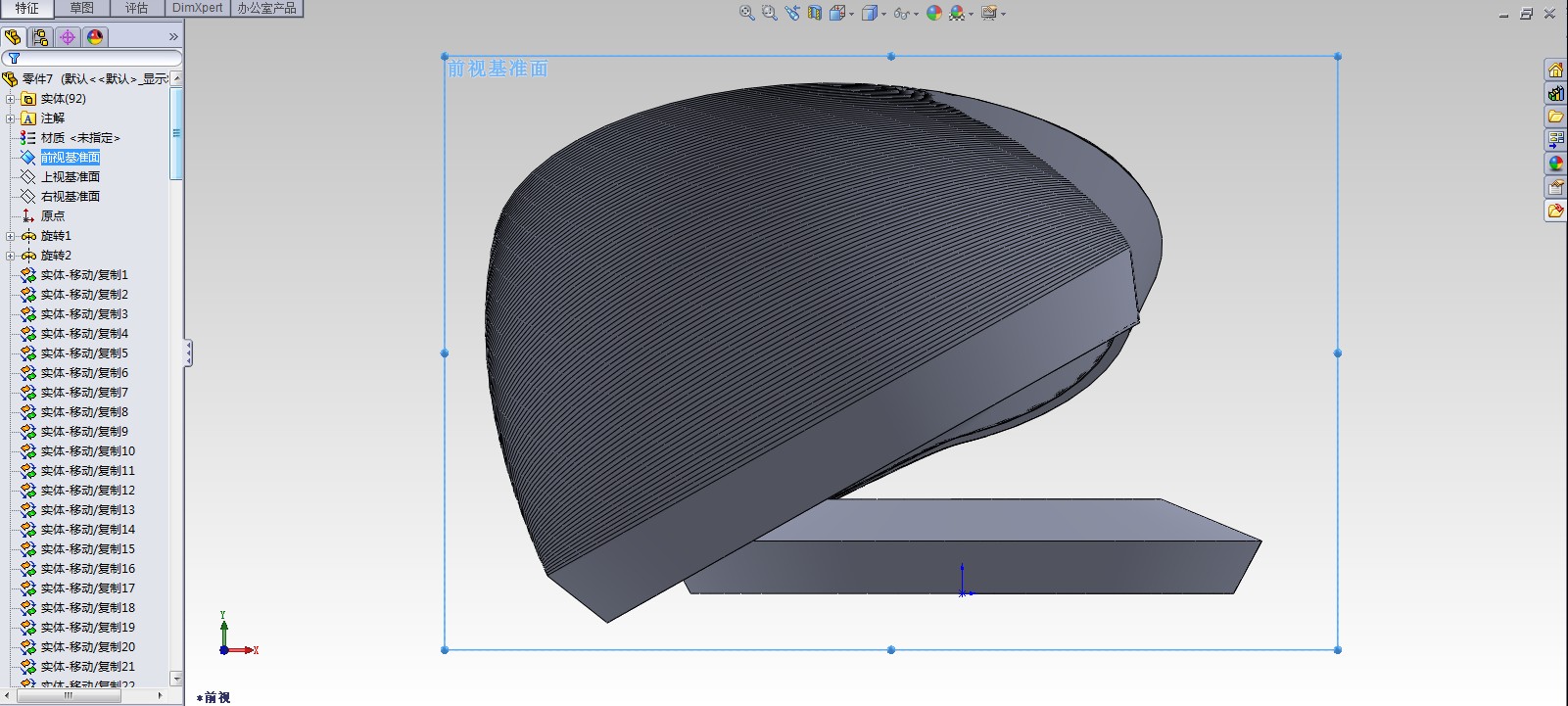Image resolution: width=1568 pixels, height=706 pixels.
Task: Expand the 注解 annotations folder
Action: 11,118
